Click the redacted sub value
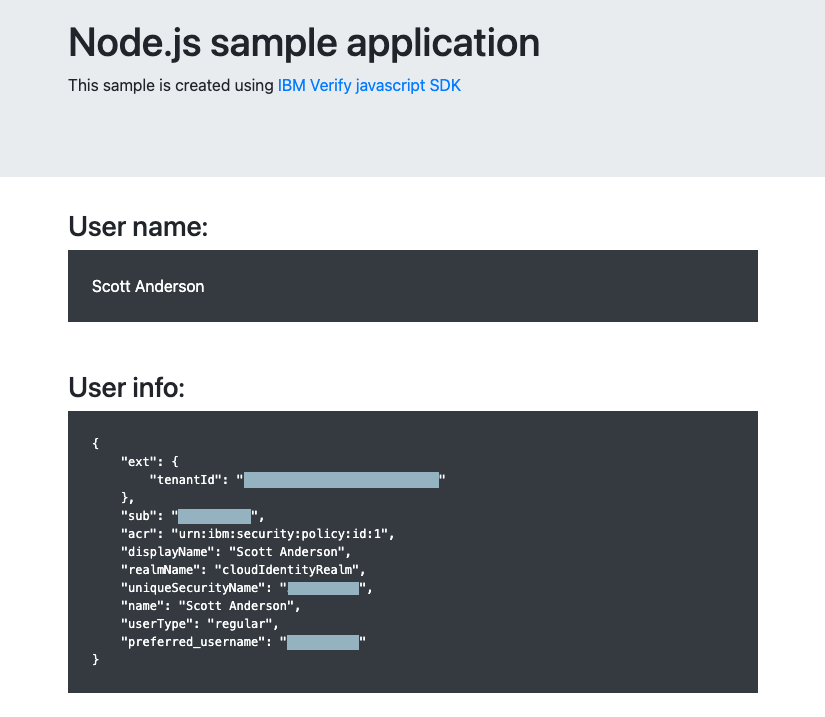Viewport: 825px width, 717px height. [x=214, y=516]
